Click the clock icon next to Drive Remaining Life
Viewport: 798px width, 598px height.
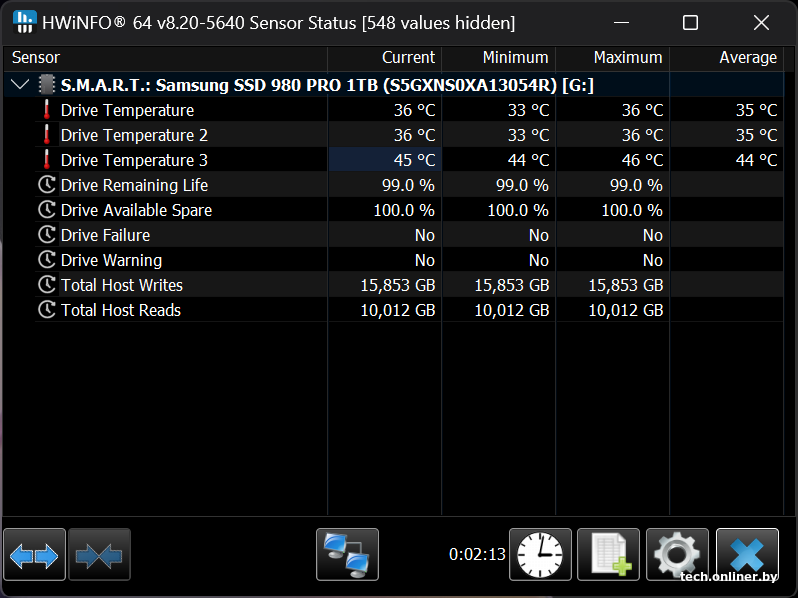click(47, 185)
